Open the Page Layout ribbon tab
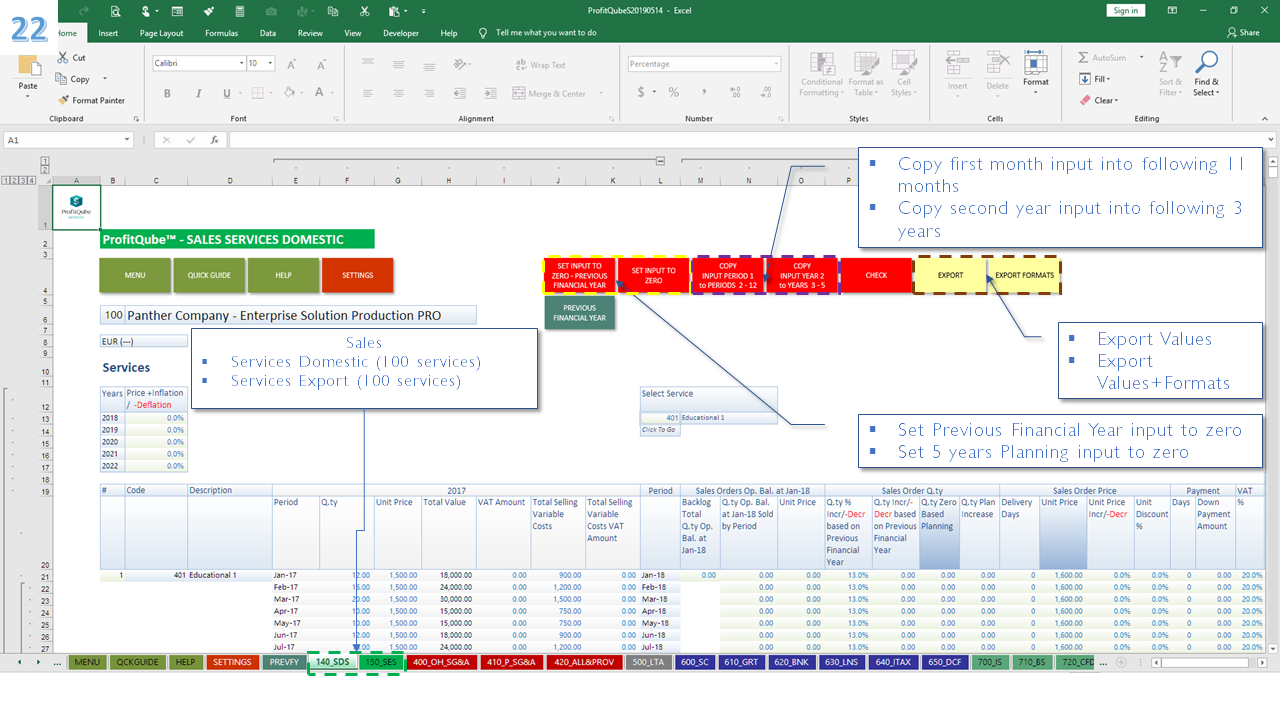 (161, 32)
